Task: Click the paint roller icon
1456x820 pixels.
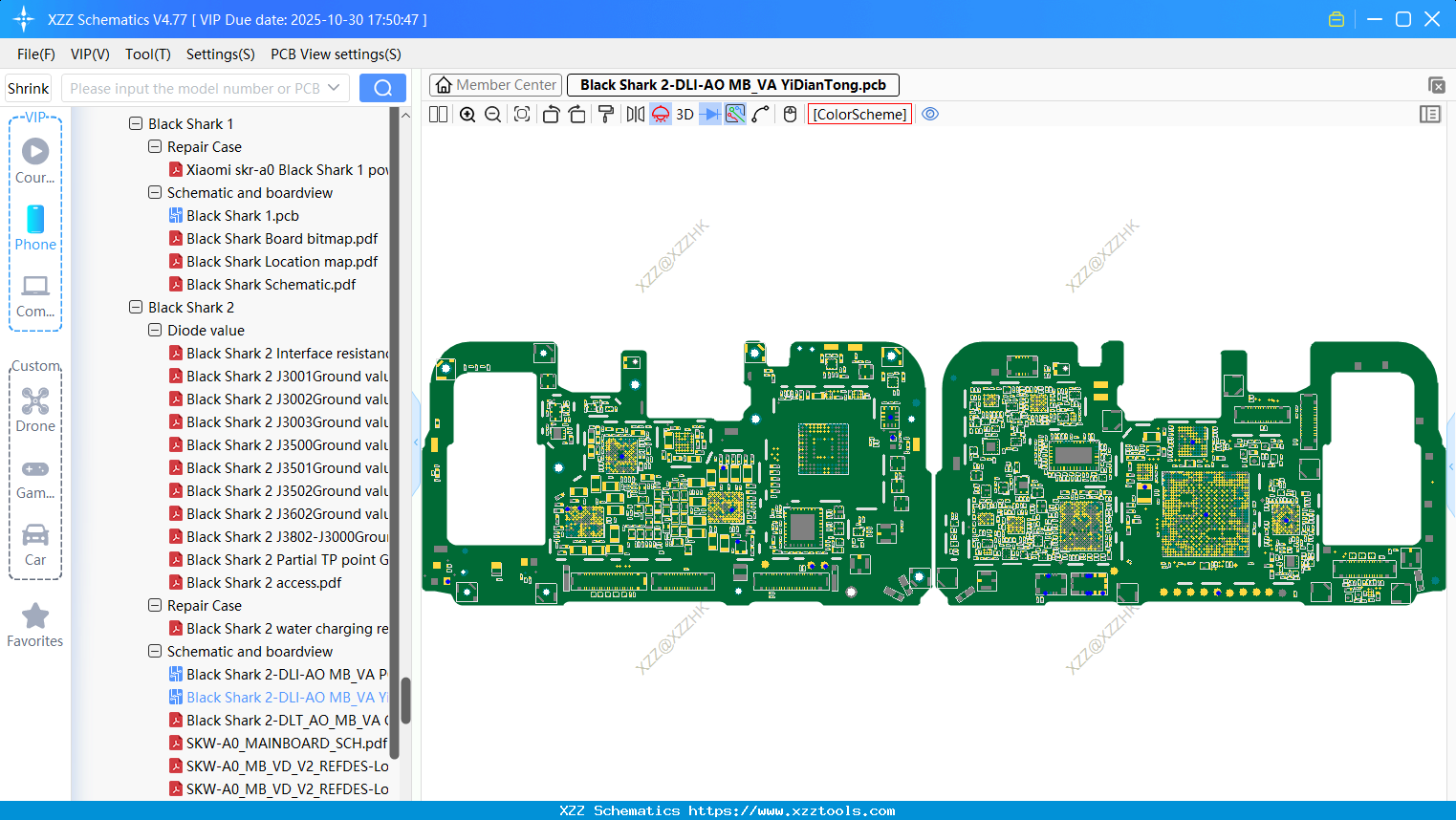Action: tap(606, 115)
